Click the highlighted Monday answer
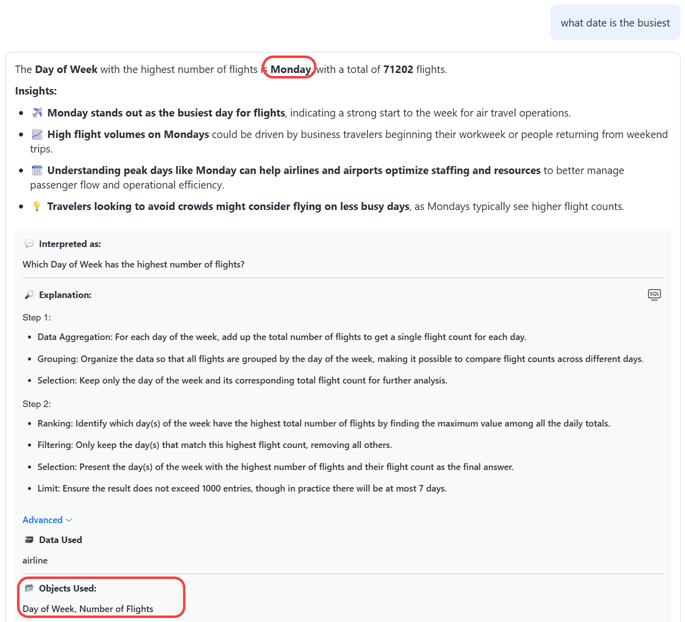Image resolution: width=685 pixels, height=622 pixels. [x=290, y=69]
